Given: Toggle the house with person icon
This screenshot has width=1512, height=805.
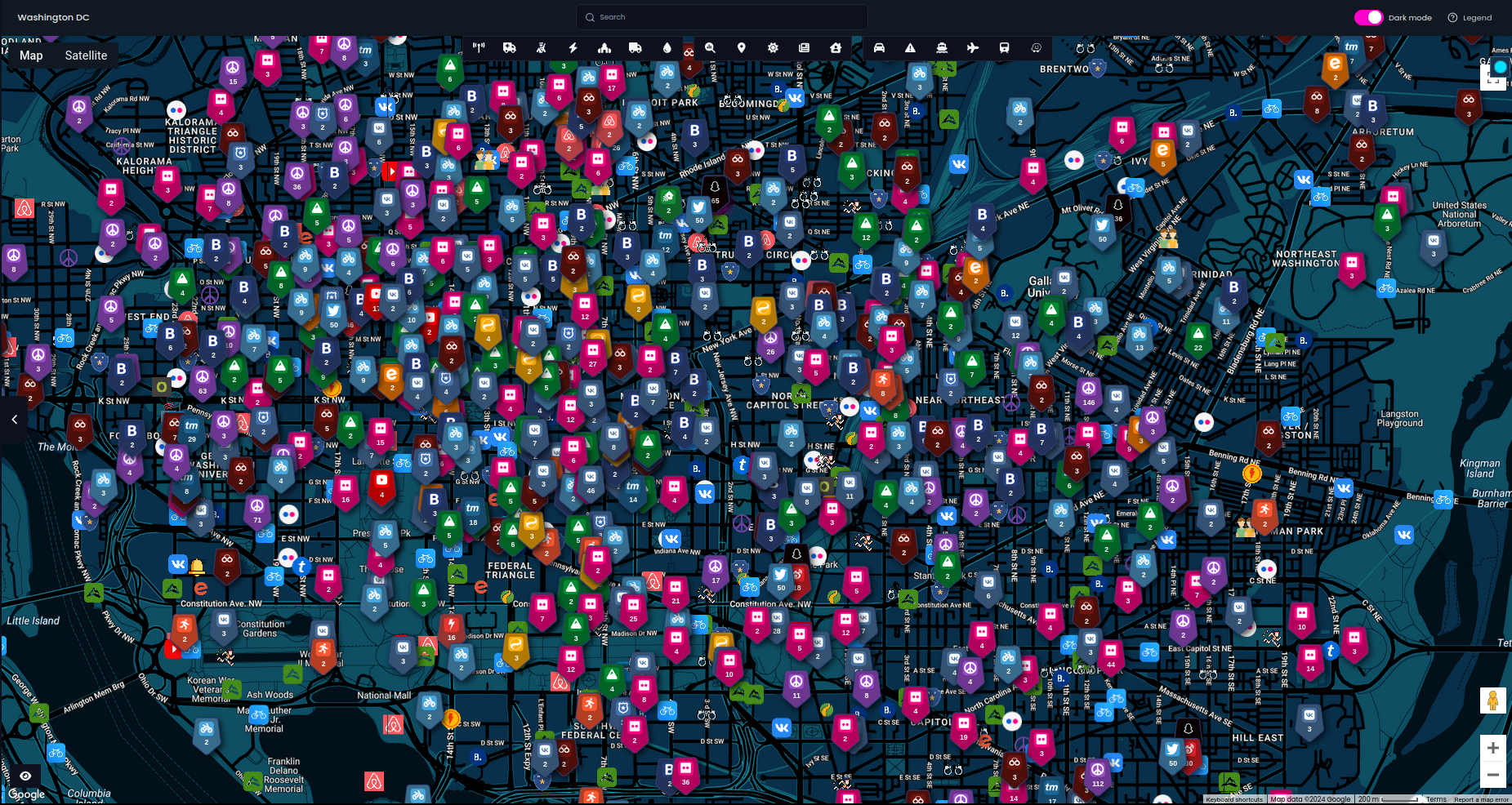Looking at the screenshot, I should pos(836,48).
